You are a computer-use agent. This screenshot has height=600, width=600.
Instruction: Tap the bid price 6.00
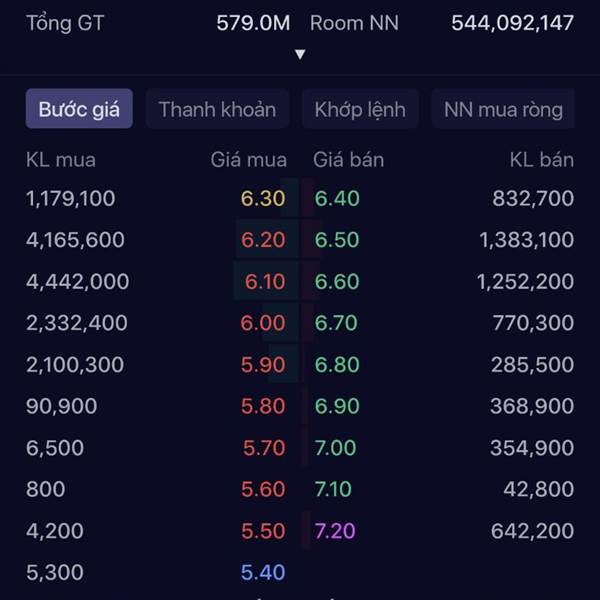pyautogui.click(x=263, y=323)
